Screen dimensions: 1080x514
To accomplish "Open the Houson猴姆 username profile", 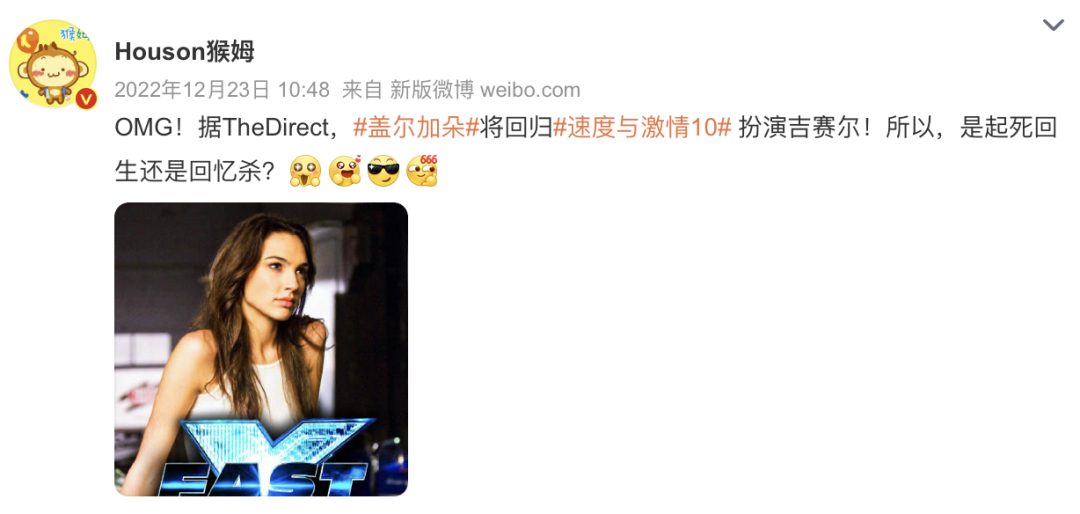I will (185, 52).
